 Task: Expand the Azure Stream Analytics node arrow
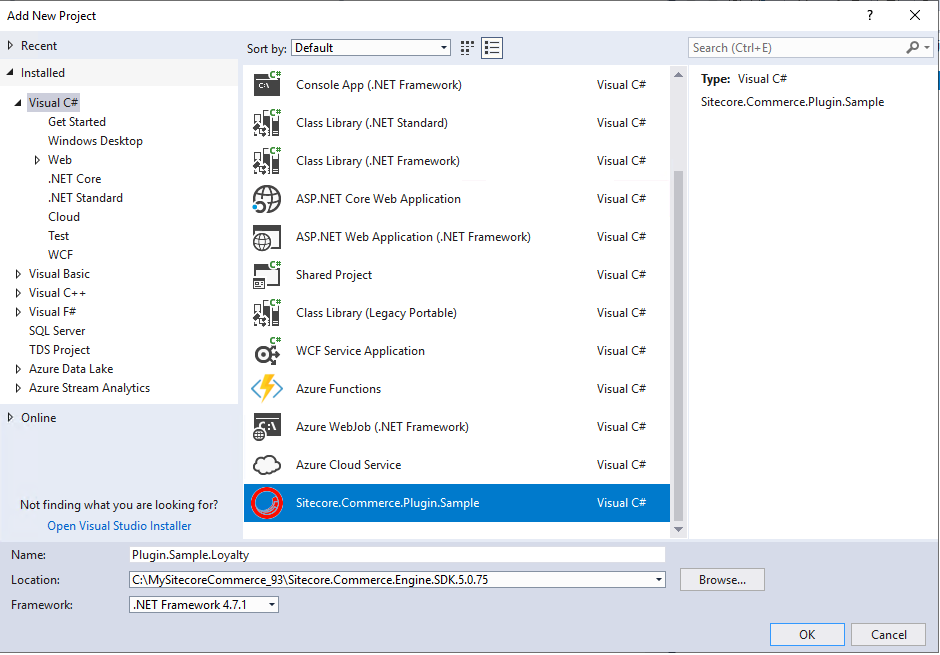click(x=18, y=388)
